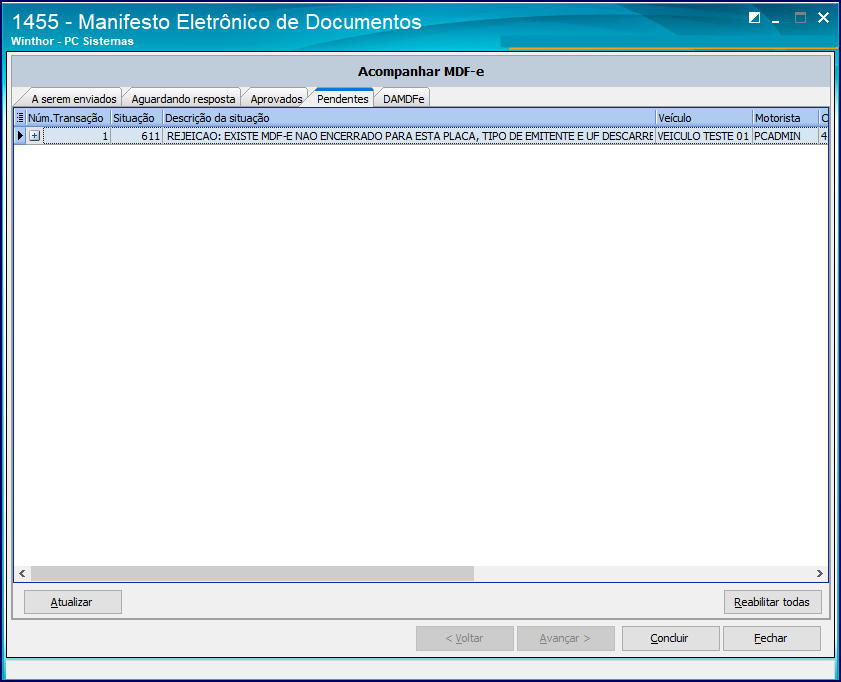Select the current row indicator arrow
Viewport: 841px width, 682px height.
20,136
